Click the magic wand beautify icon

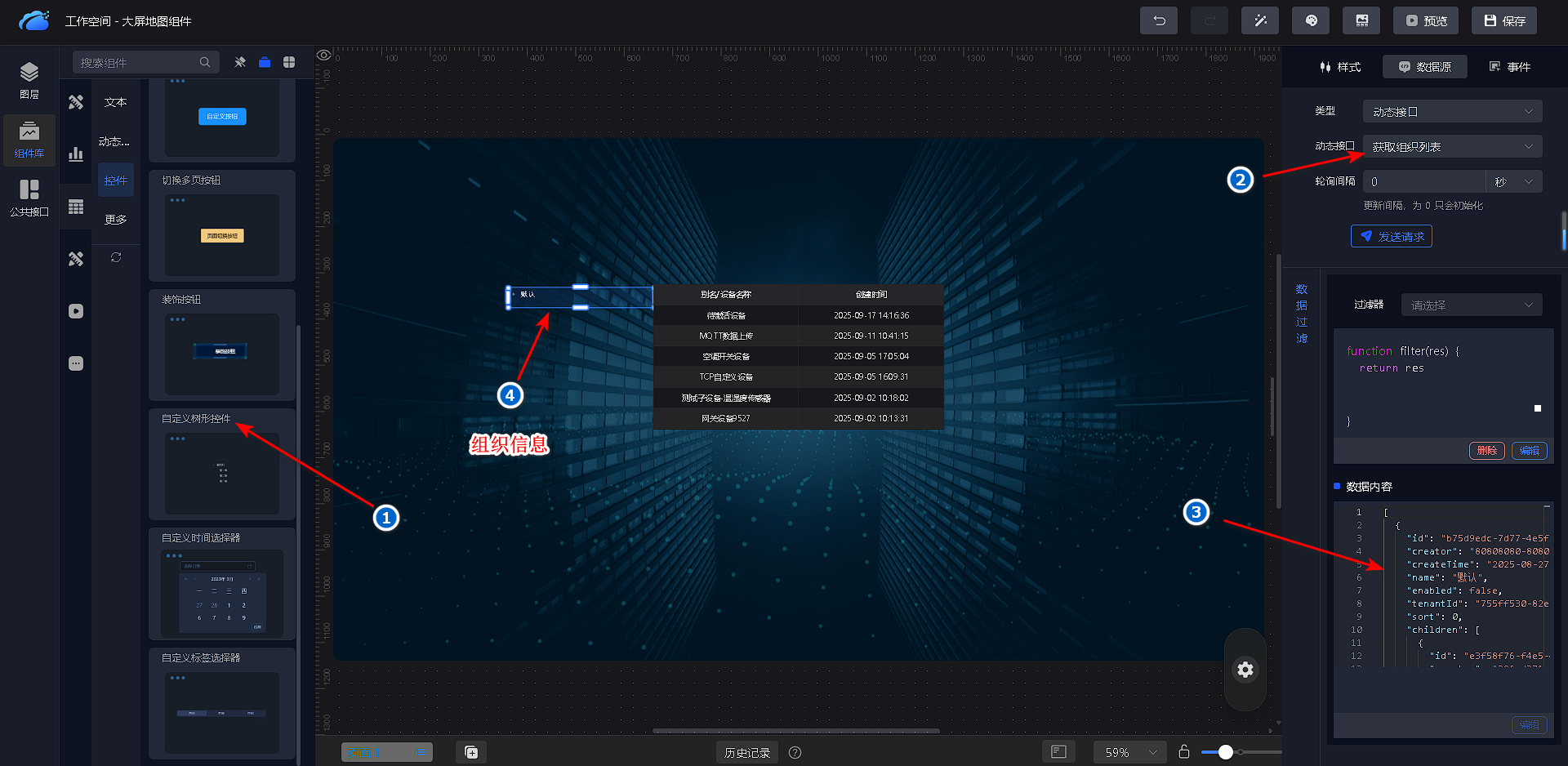tap(1260, 21)
